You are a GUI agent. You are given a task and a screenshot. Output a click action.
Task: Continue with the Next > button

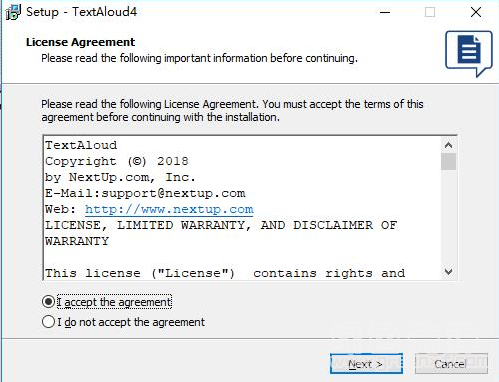(x=366, y=364)
